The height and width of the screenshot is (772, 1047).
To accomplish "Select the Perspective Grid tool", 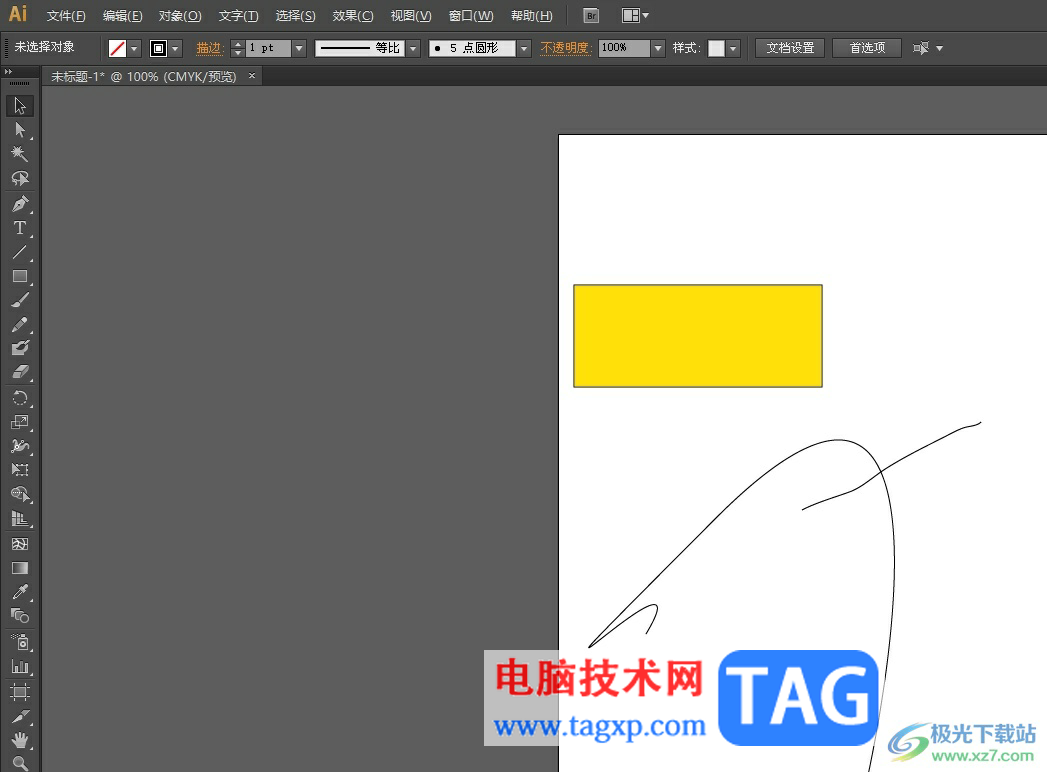I will click(20, 519).
